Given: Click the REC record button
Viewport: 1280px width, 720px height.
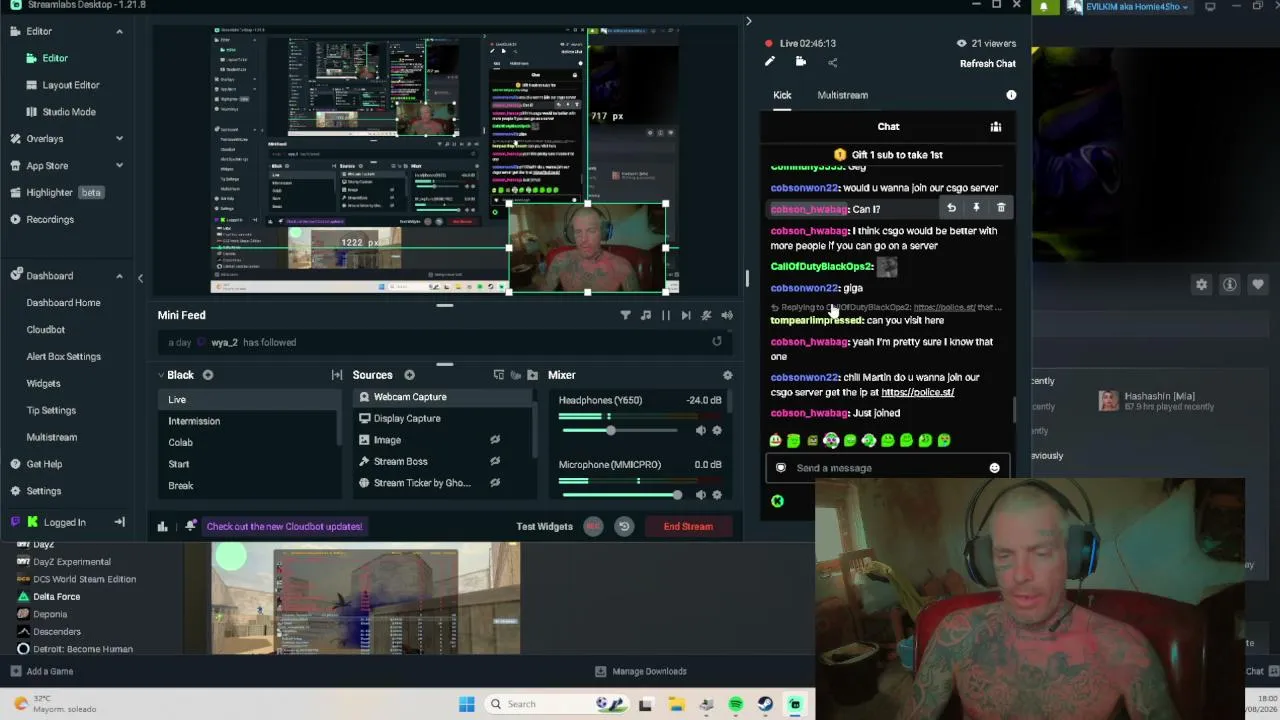Looking at the screenshot, I should (x=593, y=526).
